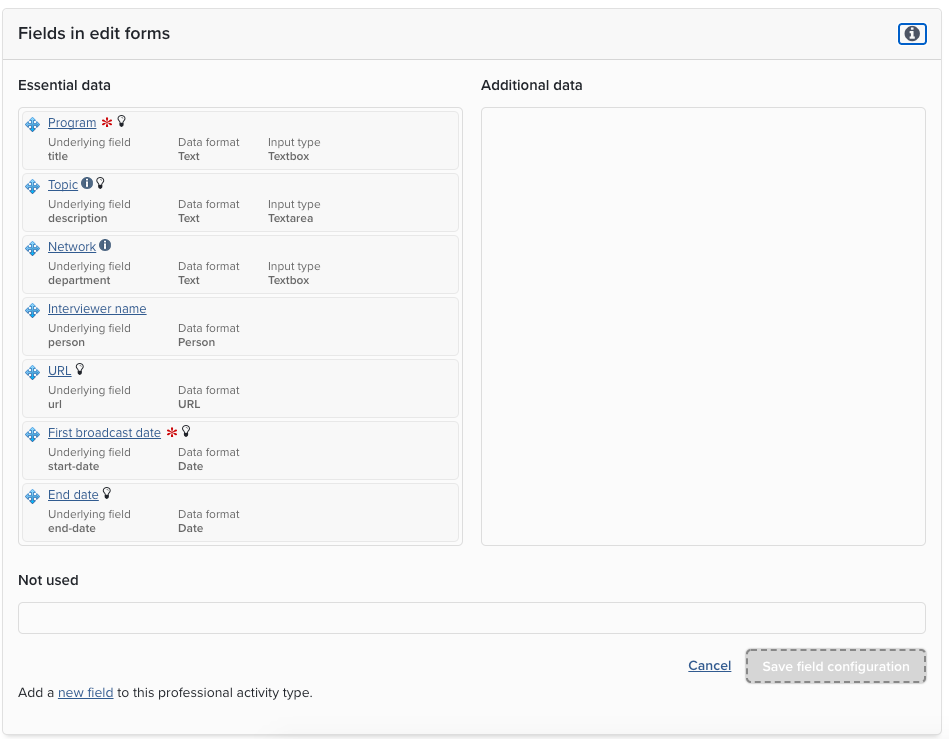Image resolution: width=949 pixels, height=739 pixels.
Task: Open the Interviewer name field link
Action: 97,309
